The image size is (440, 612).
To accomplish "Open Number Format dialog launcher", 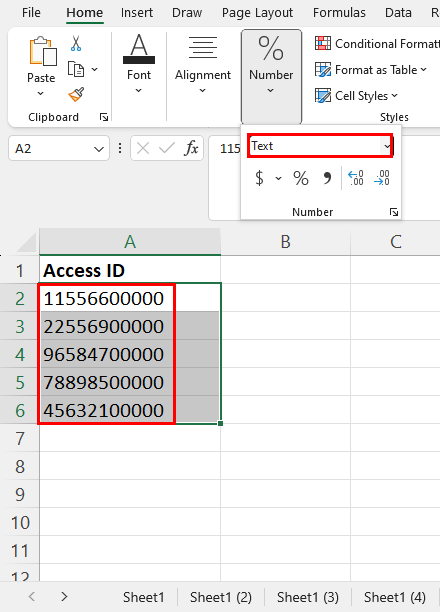I will tap(394, 212).
